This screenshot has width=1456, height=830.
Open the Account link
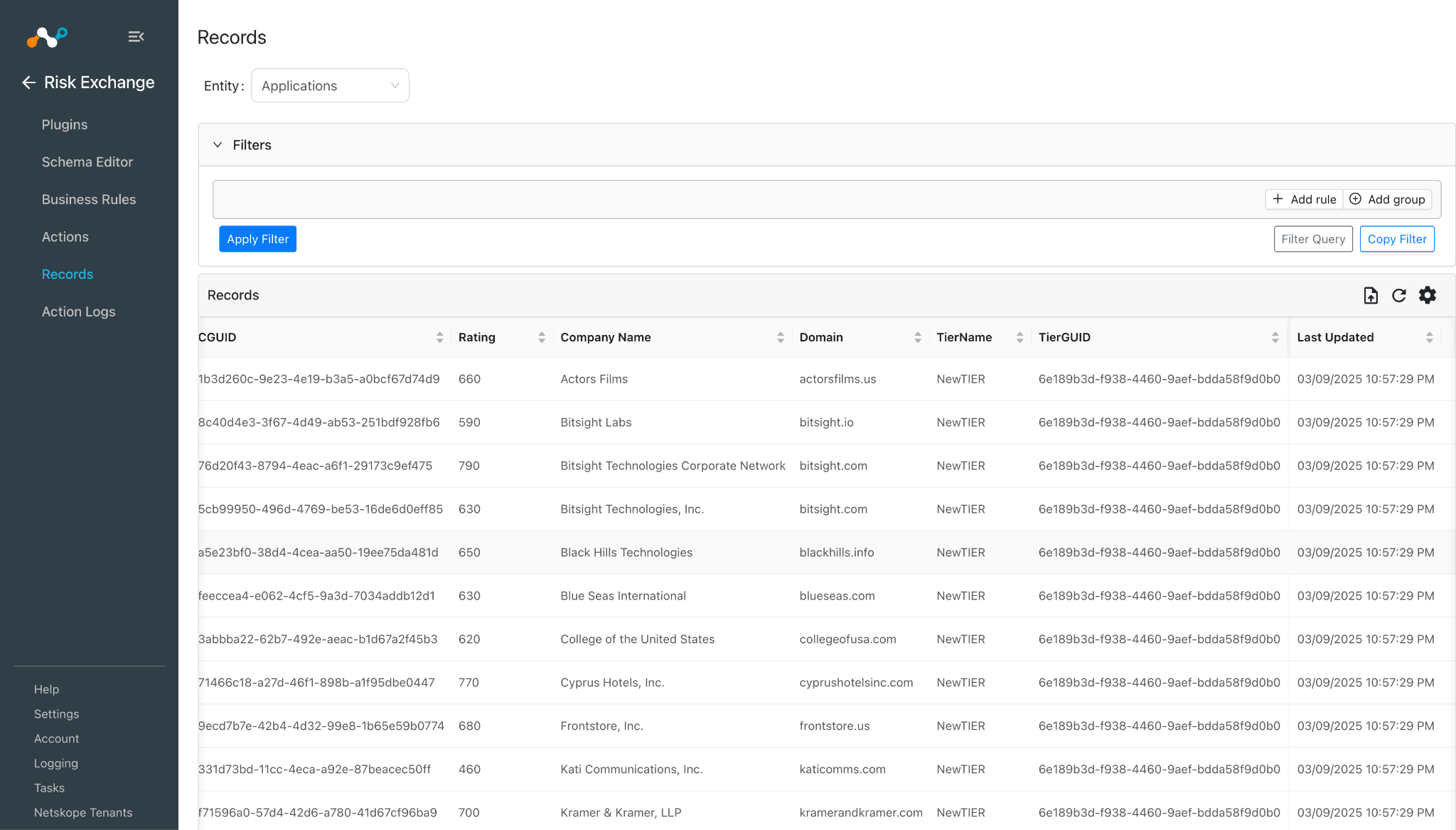(57, 739)
